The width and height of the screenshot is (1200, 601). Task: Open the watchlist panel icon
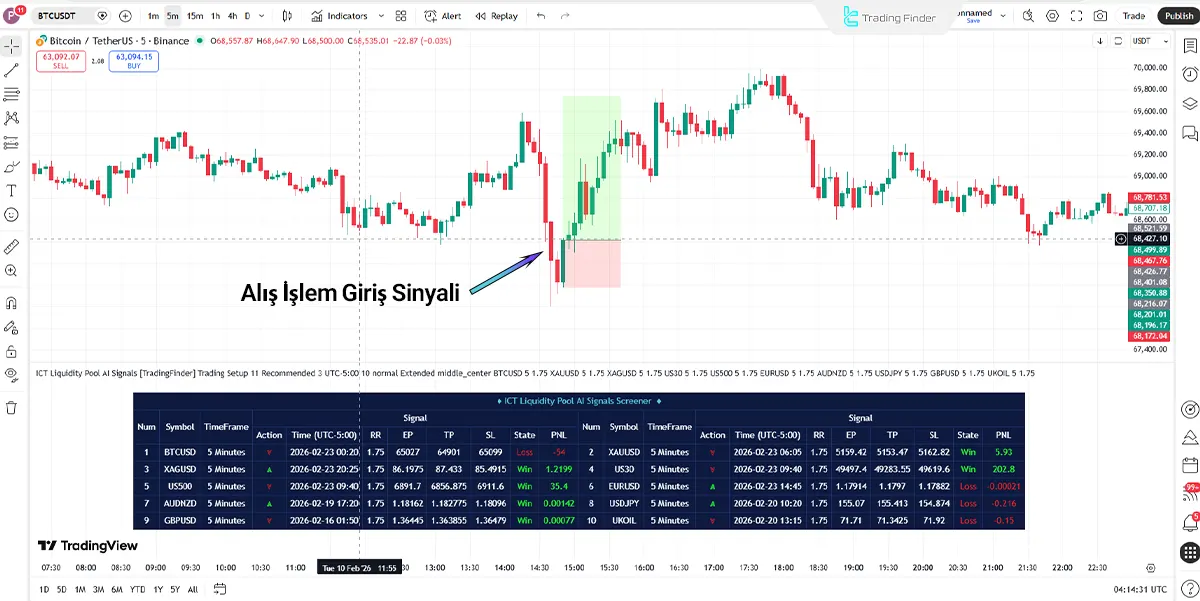tap(1190, 46)
